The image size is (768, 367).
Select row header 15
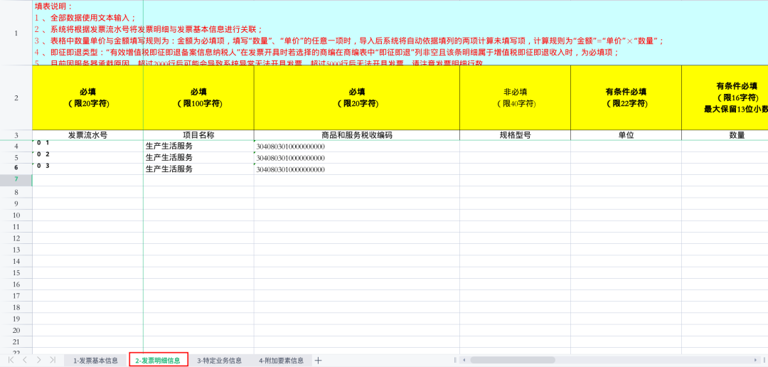(16, 272)
